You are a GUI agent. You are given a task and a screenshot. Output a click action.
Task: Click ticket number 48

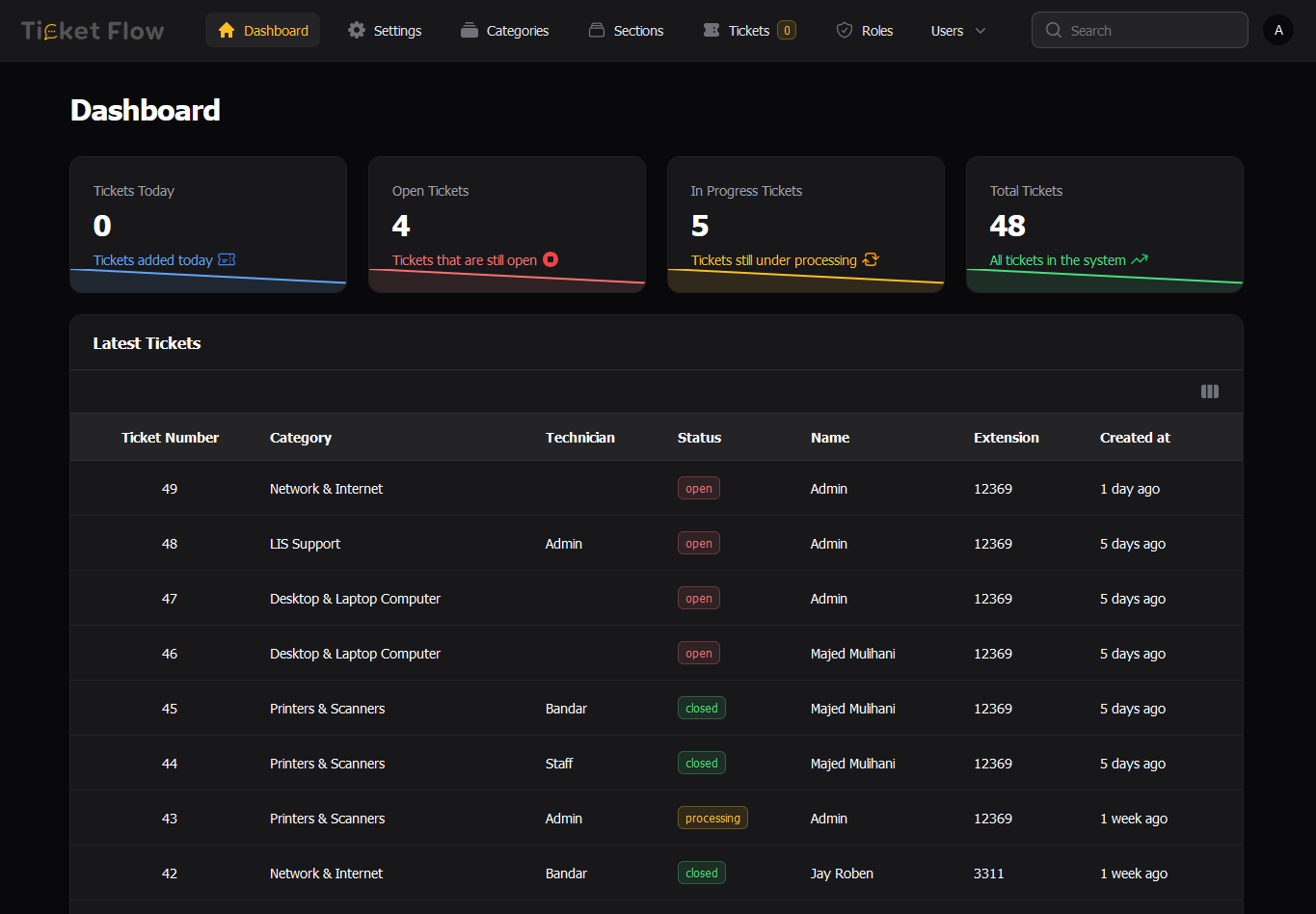point(170,544)
